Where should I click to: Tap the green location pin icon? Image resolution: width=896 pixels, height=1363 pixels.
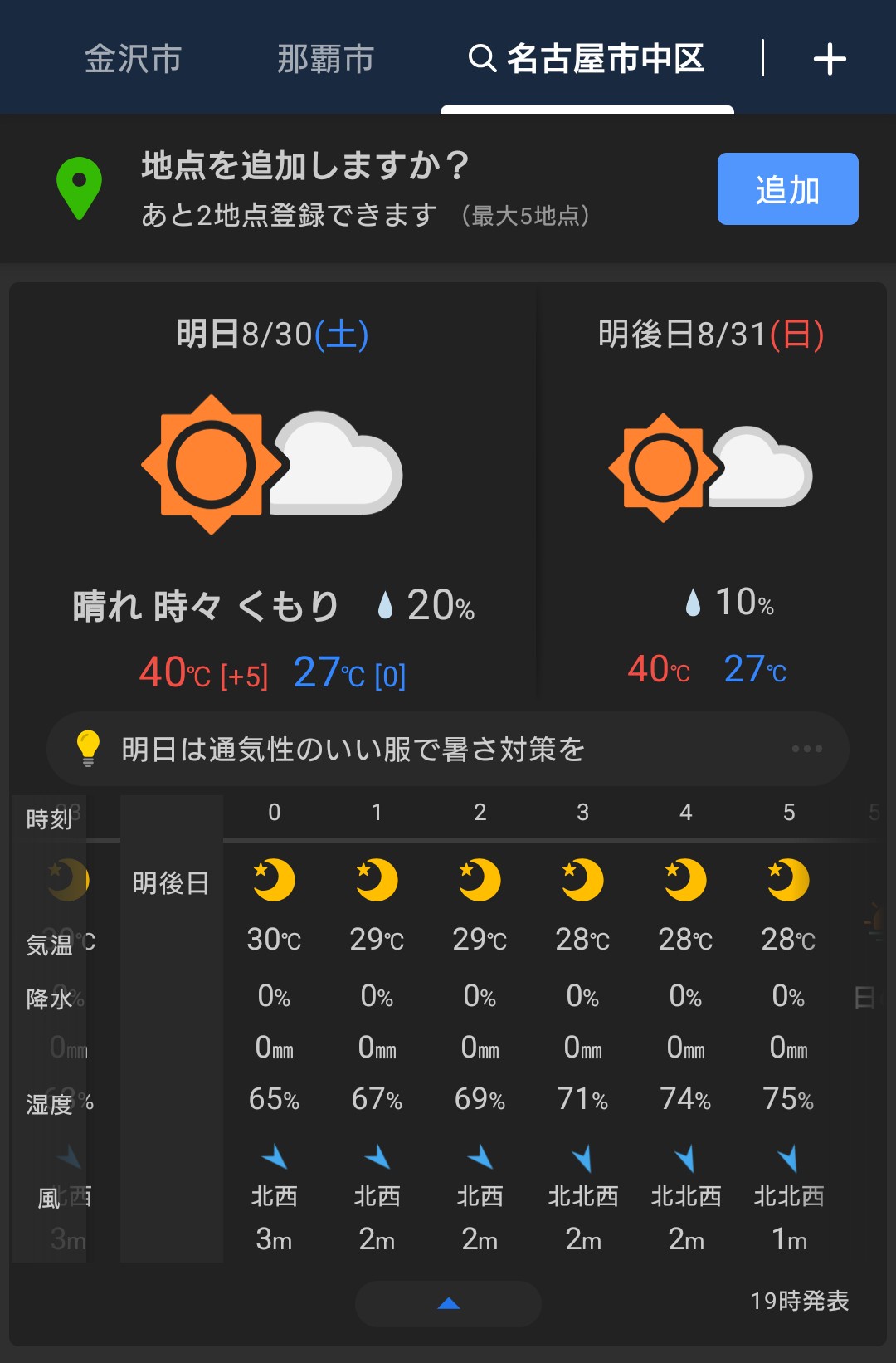tap(79, 188)
